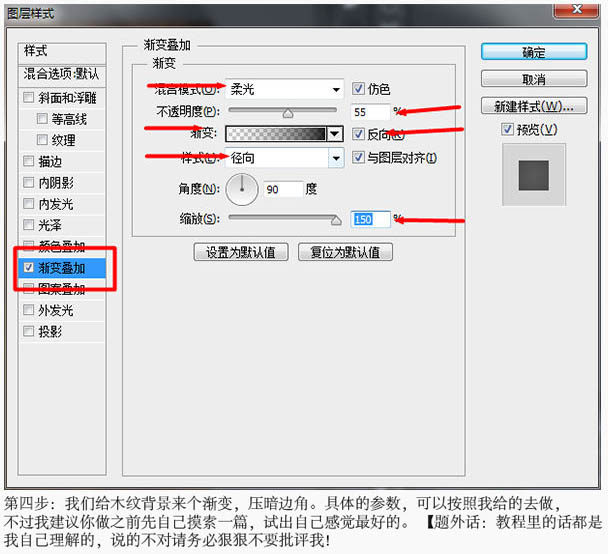Open the 样式 径向 dropdown
Image resolution: width=608 pixels, height=554 pixels.
[x=284, y=158]
